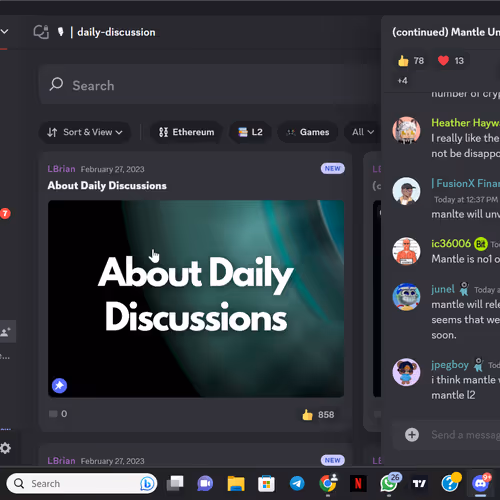Click the add friends icon in left sidebar
The image size is (500, 500).
[6, 332]
